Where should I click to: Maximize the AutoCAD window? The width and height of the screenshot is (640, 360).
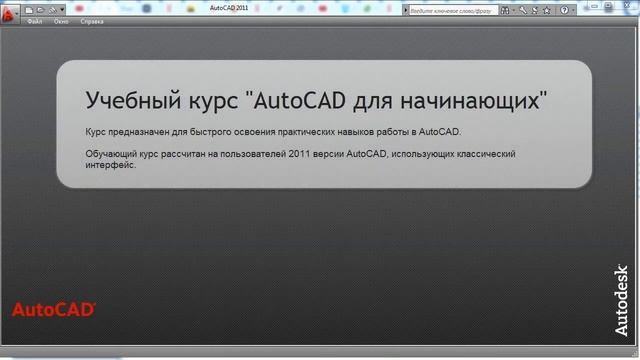click(x=609, y=6)
